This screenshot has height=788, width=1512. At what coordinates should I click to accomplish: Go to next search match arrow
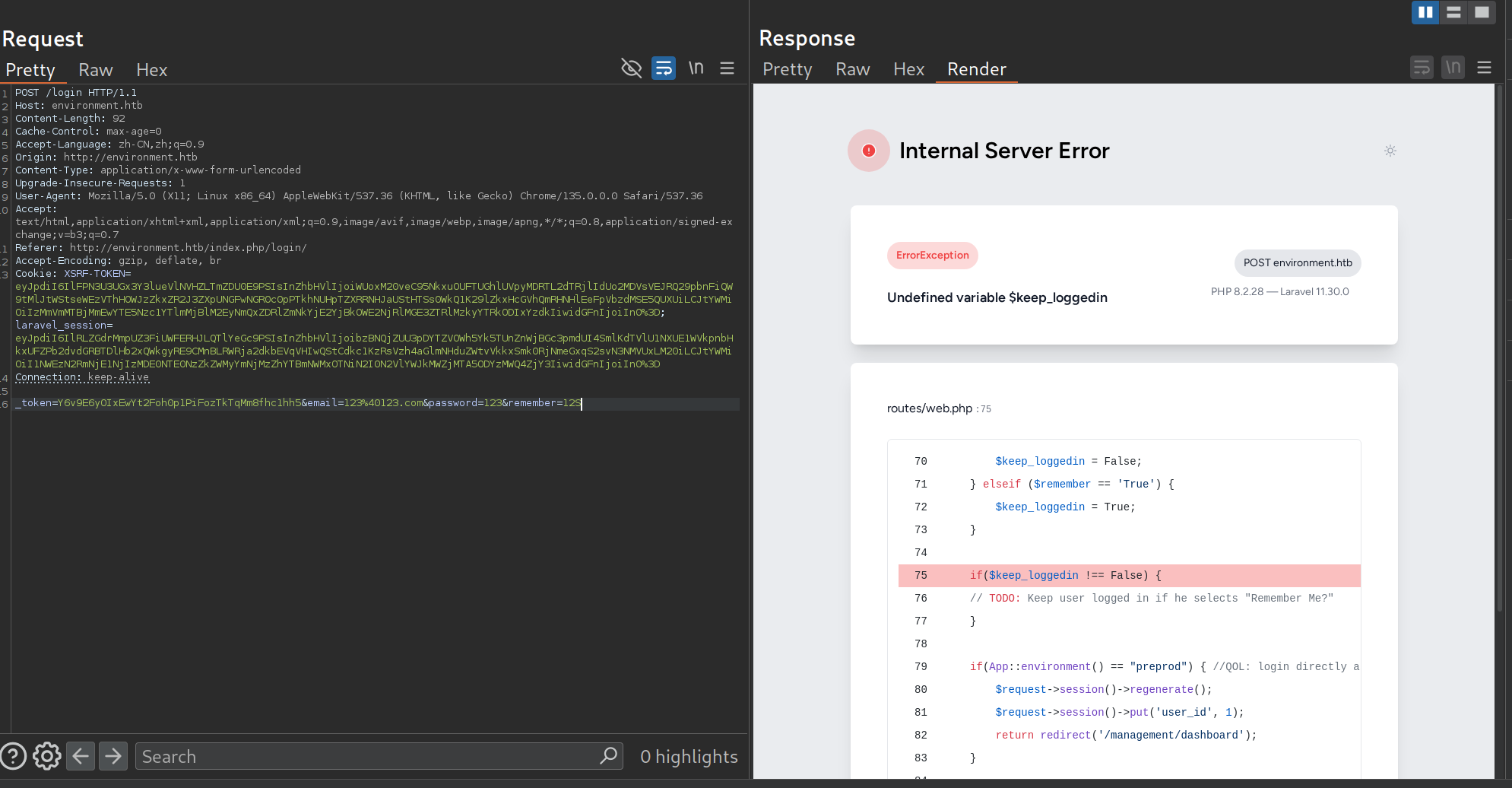[113, 756]
